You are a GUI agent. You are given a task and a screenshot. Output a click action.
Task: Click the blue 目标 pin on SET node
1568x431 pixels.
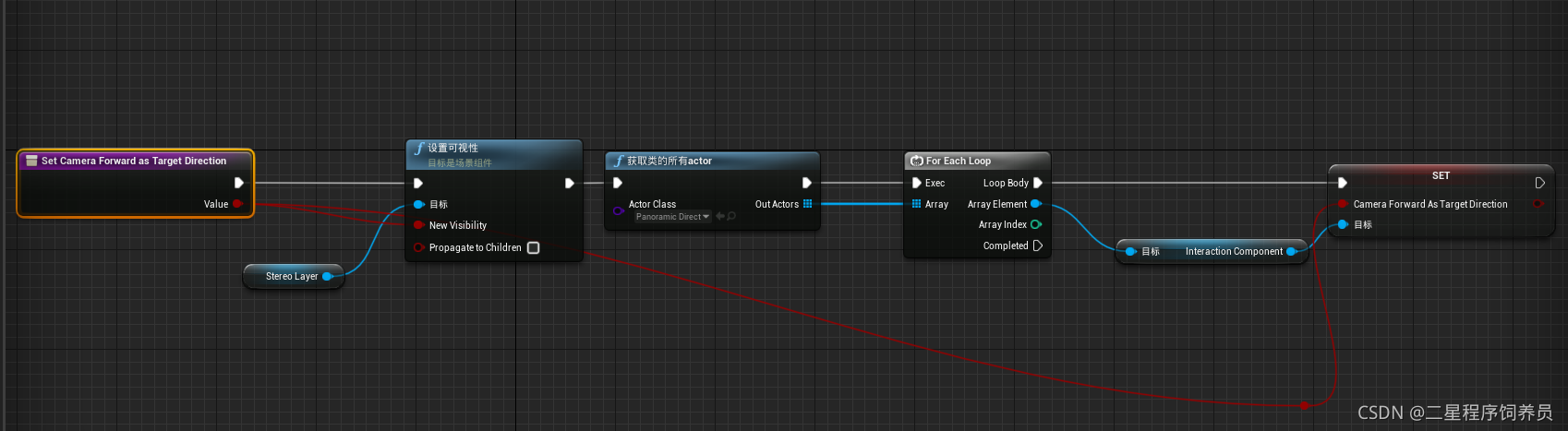pyautogui.click(x=1343, y=224)
